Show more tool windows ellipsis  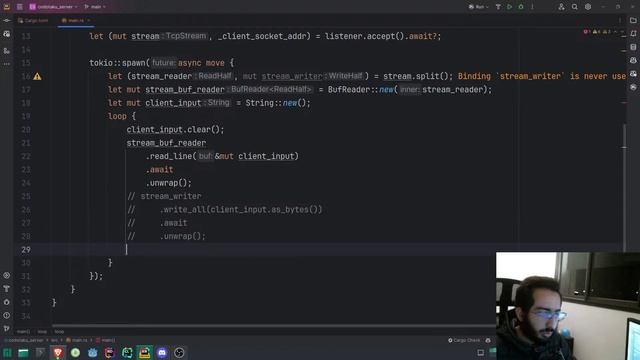(7, 64)
